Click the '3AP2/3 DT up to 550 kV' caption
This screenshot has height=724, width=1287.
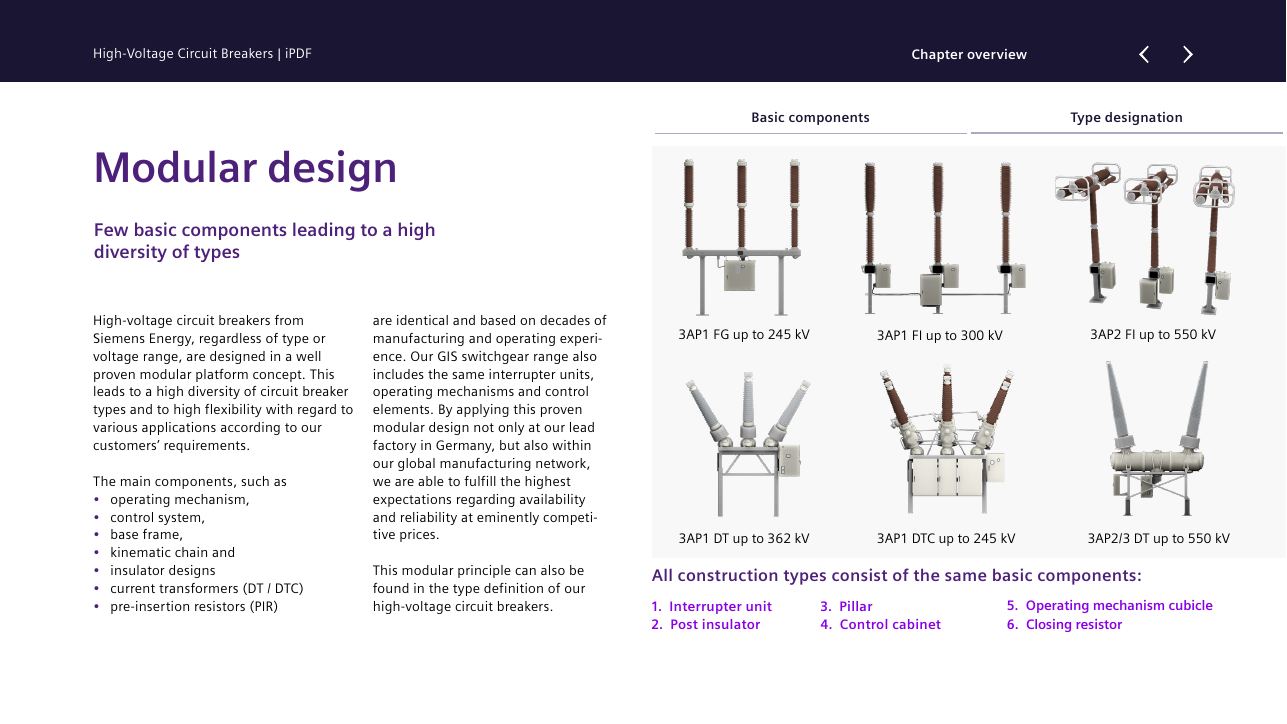coord(1159,539)
